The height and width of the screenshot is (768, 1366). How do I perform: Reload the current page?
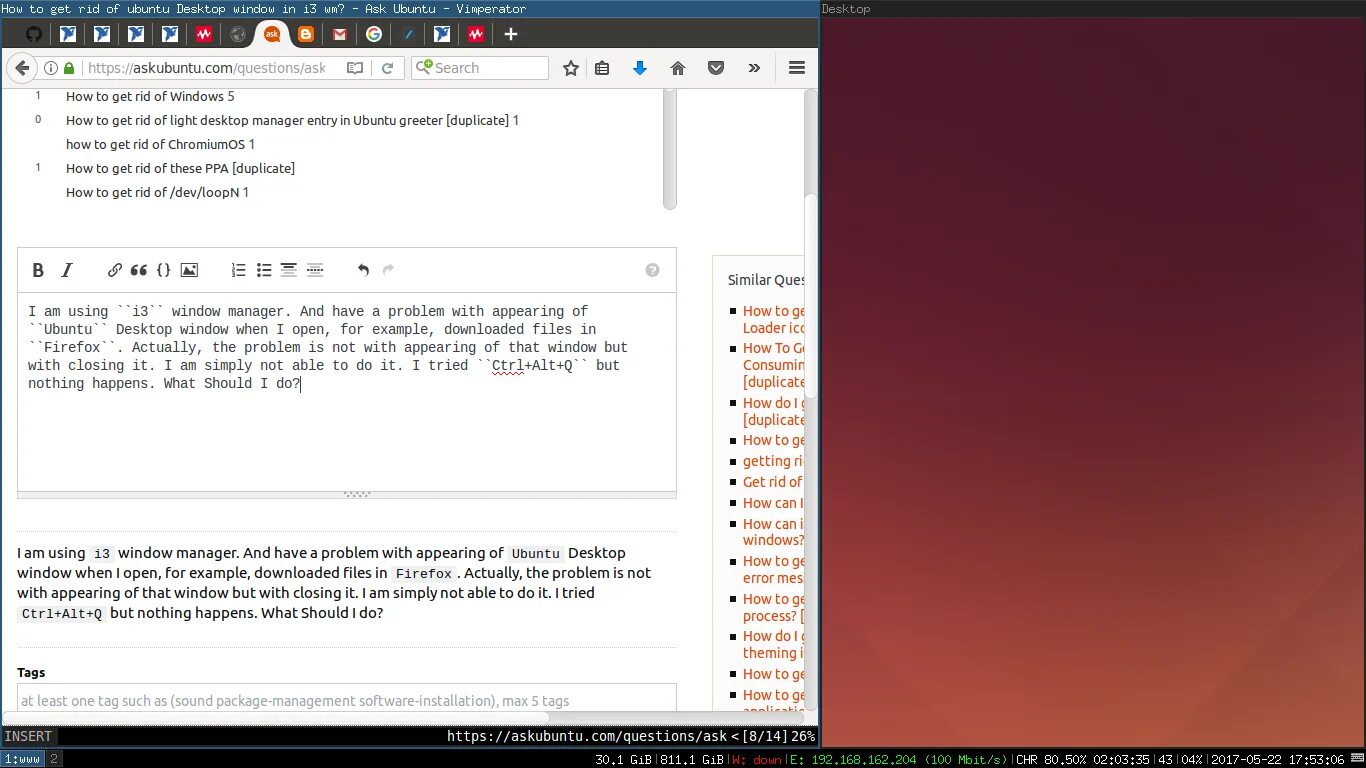[x=387, y=68]
